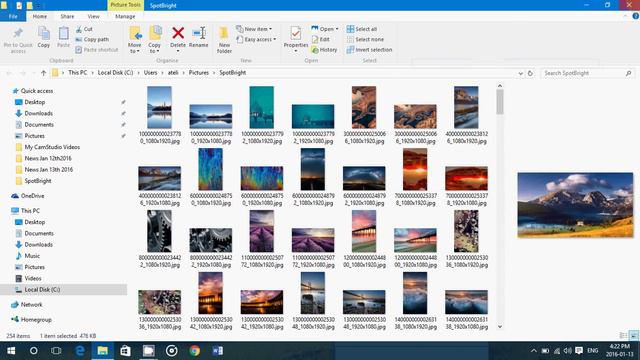Click inside the Search SpotBright field

tap(588, 73)
